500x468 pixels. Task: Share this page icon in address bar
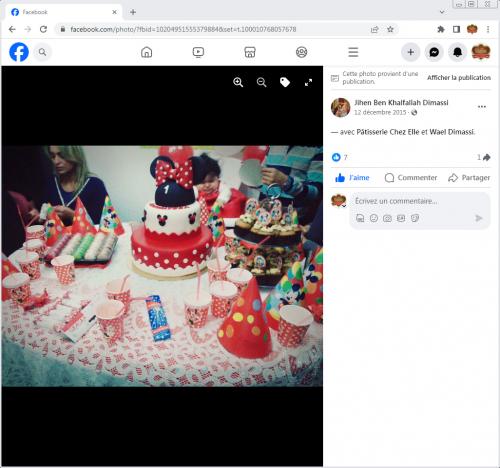click(375, 29)
